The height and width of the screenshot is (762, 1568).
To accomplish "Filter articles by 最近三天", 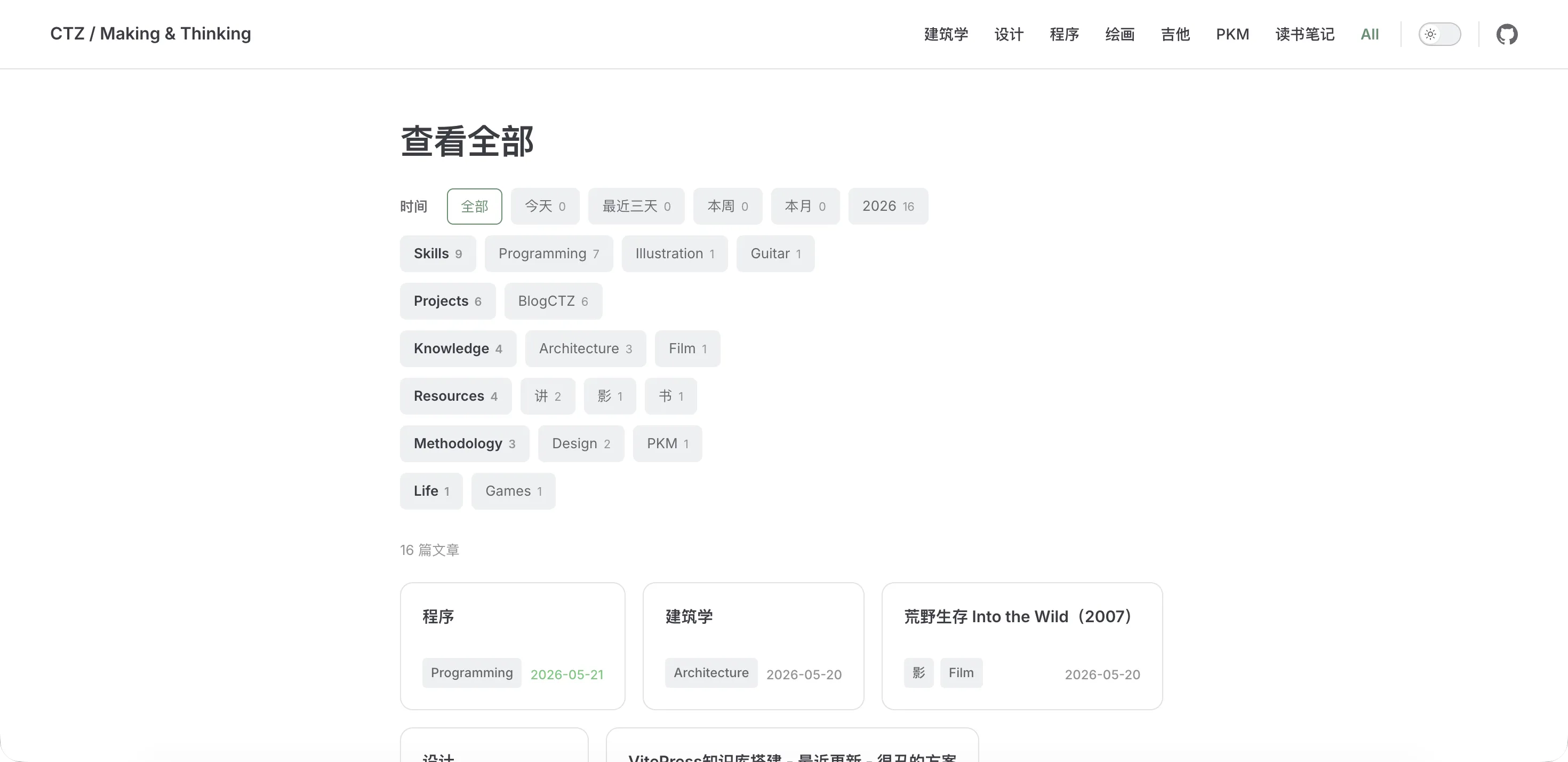I will point(636,207).
